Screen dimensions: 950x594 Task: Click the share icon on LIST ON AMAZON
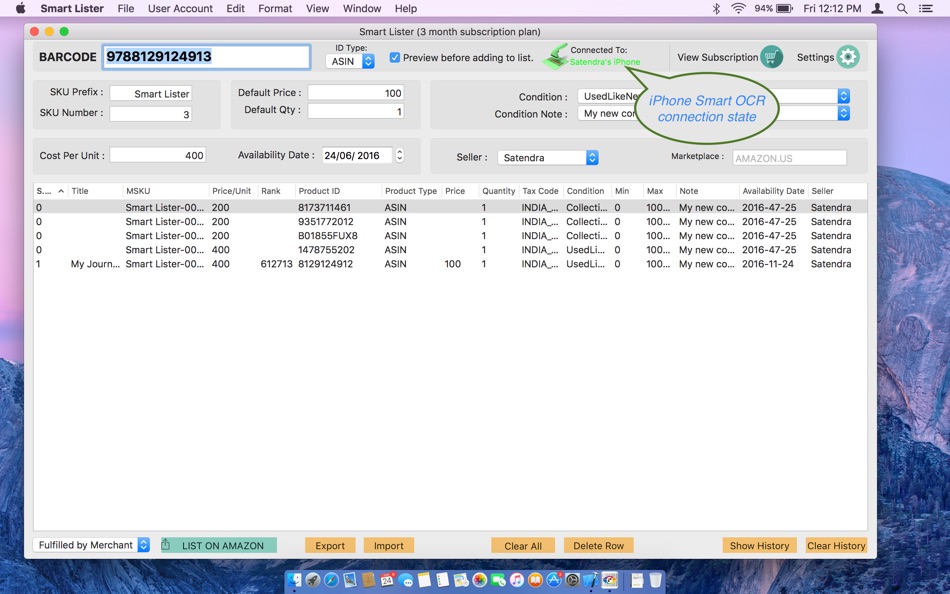pos(165,545)
